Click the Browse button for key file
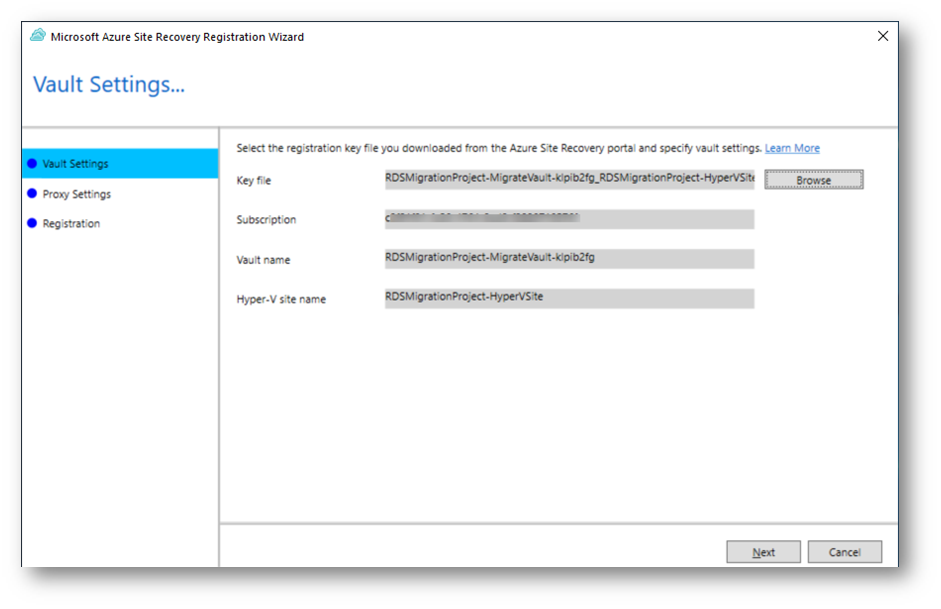Screen dimensions: 941x609 [813, 179]
